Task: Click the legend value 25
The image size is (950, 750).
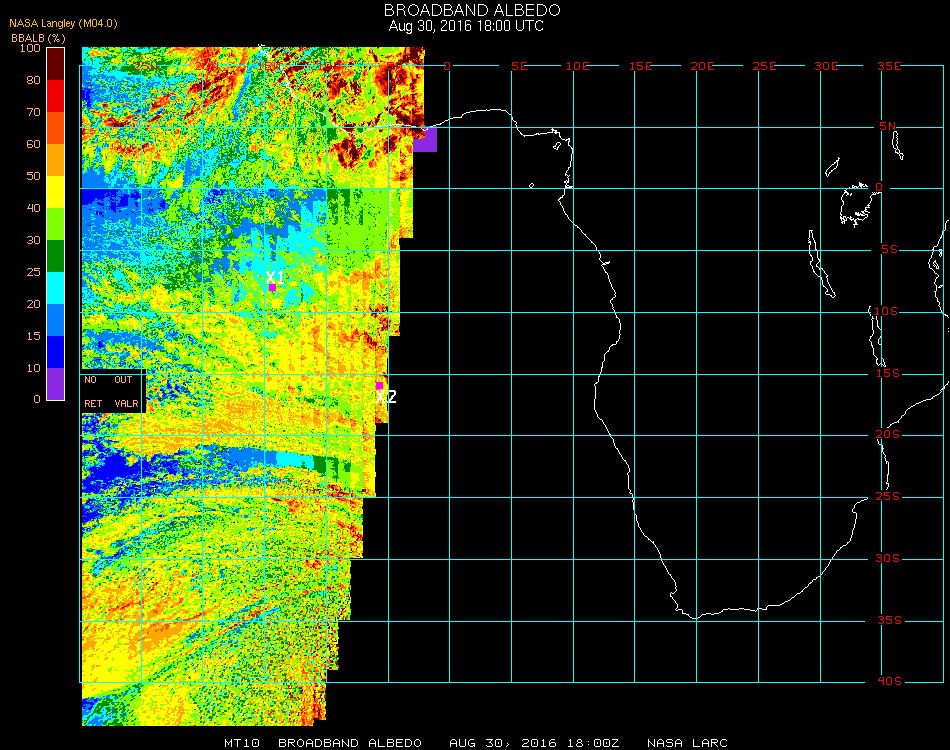Action: [x=33, y=272]
